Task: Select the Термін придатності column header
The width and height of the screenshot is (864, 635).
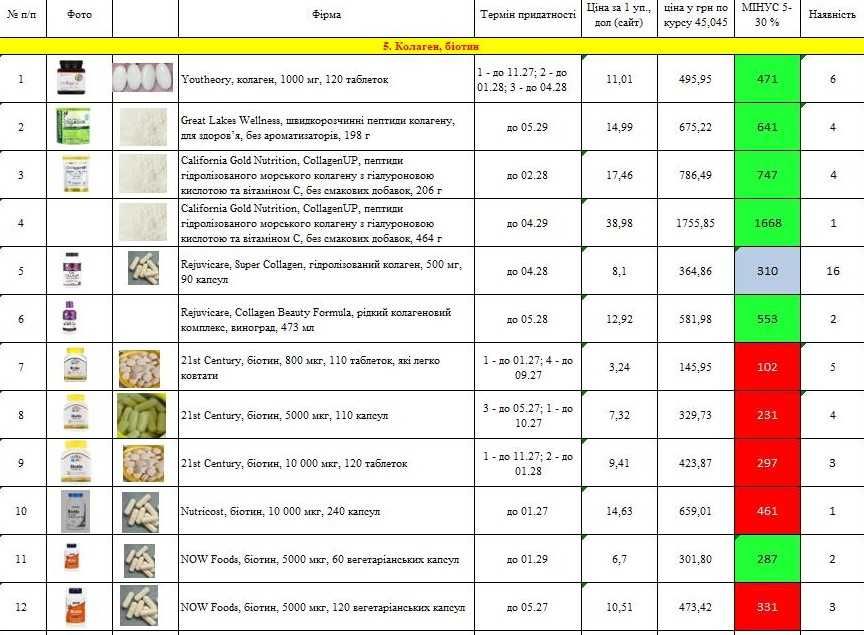Action: [x=528, y=15]
